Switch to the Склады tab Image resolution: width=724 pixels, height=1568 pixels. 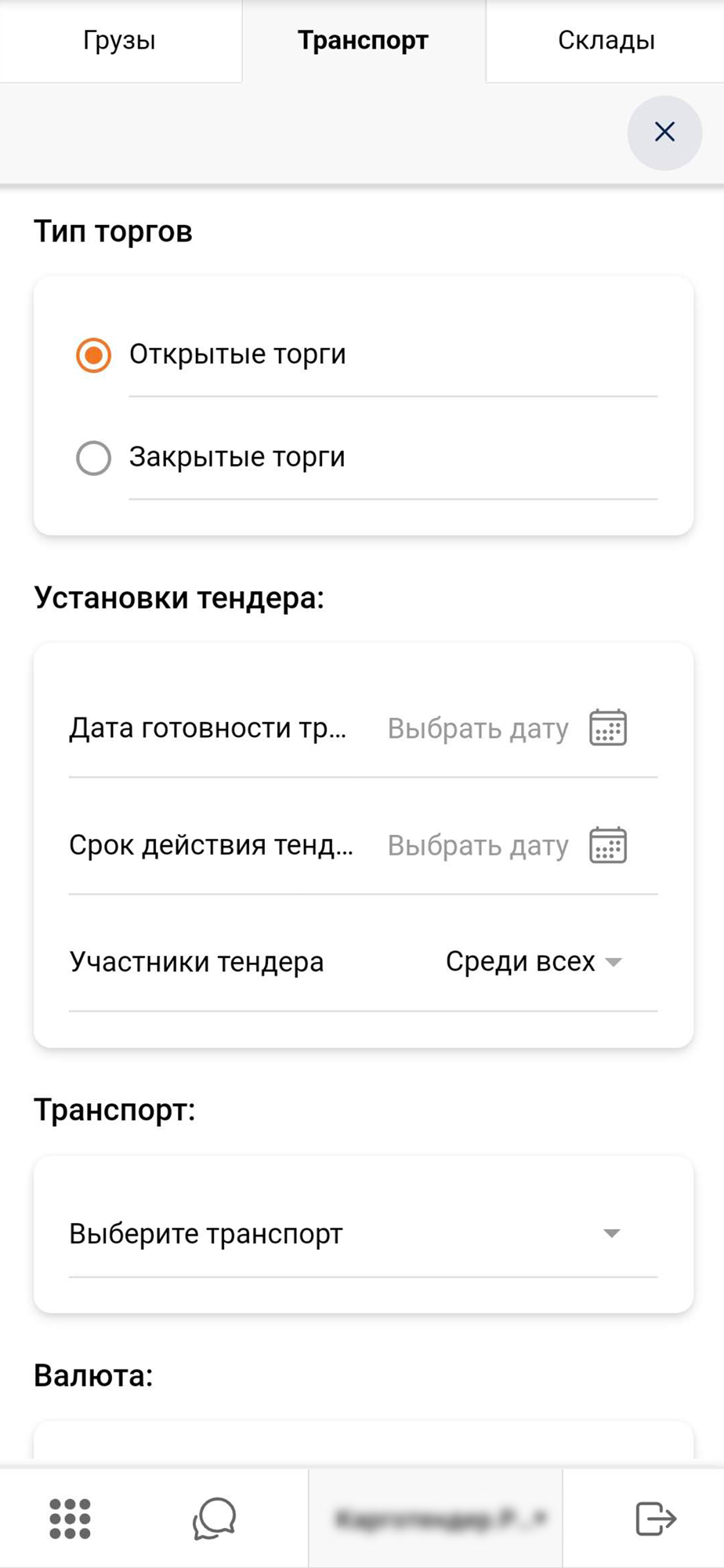(606, 41)
